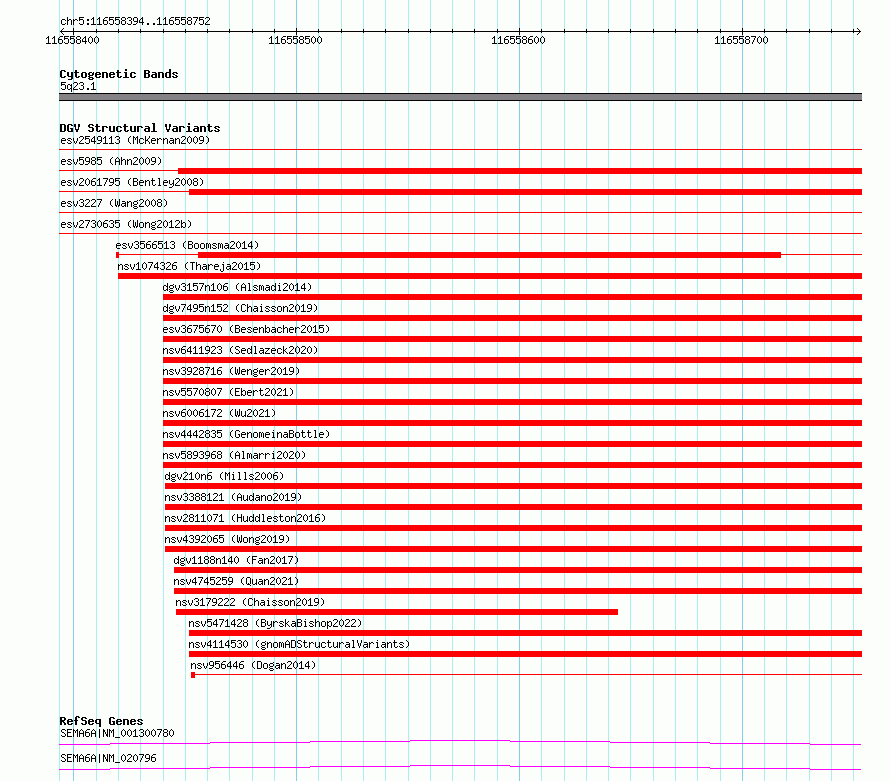Screen dimensions: 890x781
Task: Click the Cytogenetic Bands track title
Action: pyautogui.click(x=119, y=74)
